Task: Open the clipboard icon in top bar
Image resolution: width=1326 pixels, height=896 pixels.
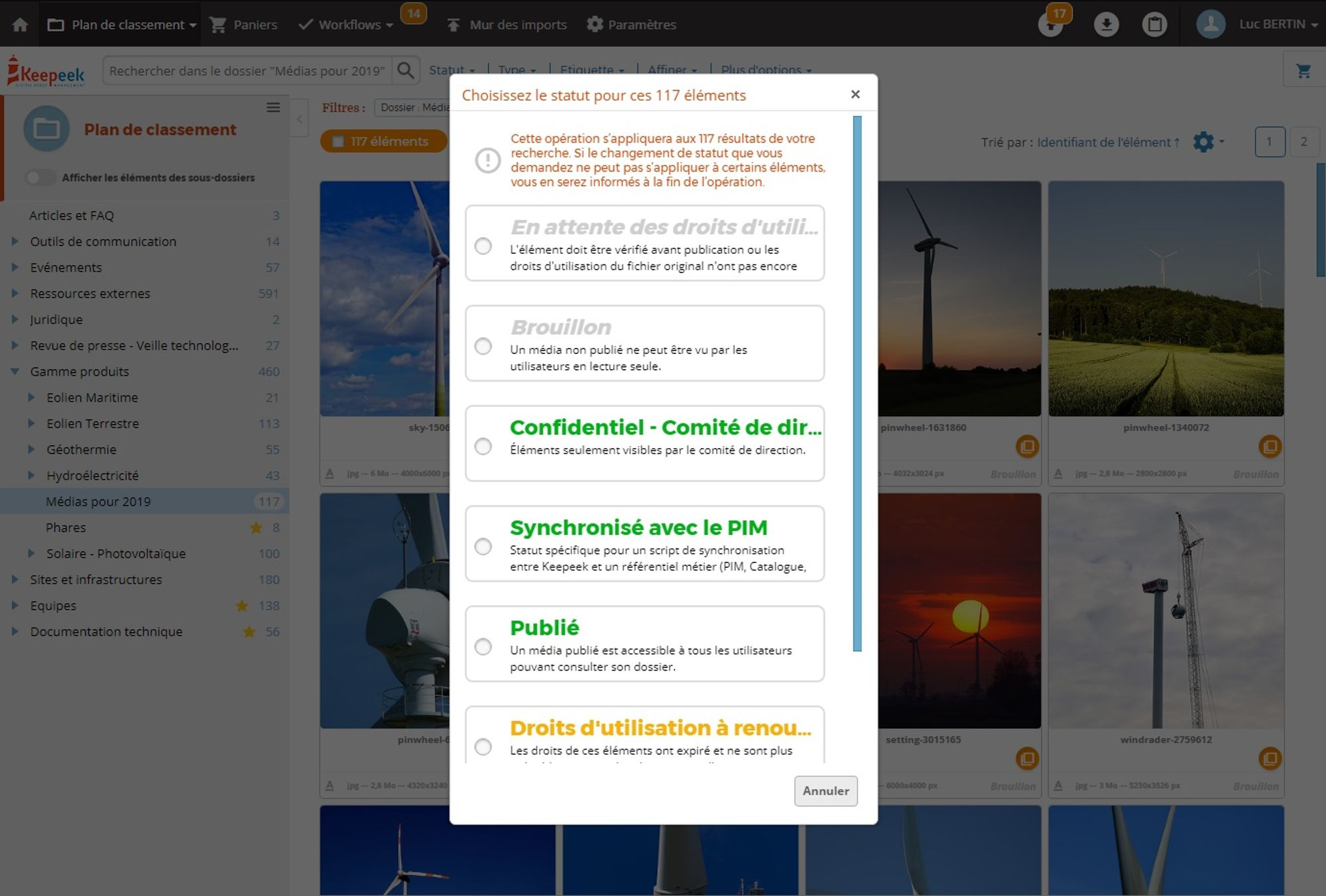Action: [1154, 25]
